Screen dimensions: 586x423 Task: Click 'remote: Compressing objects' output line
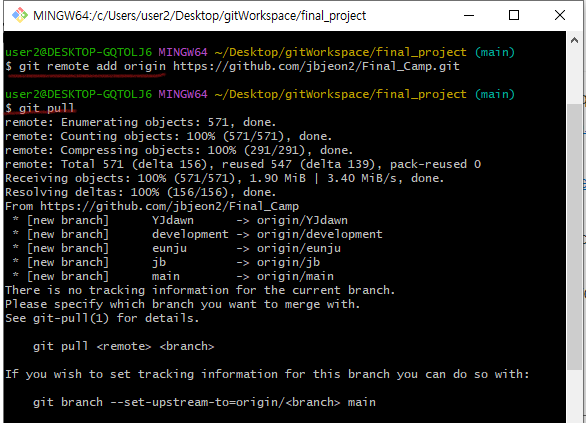coord(179,150)
